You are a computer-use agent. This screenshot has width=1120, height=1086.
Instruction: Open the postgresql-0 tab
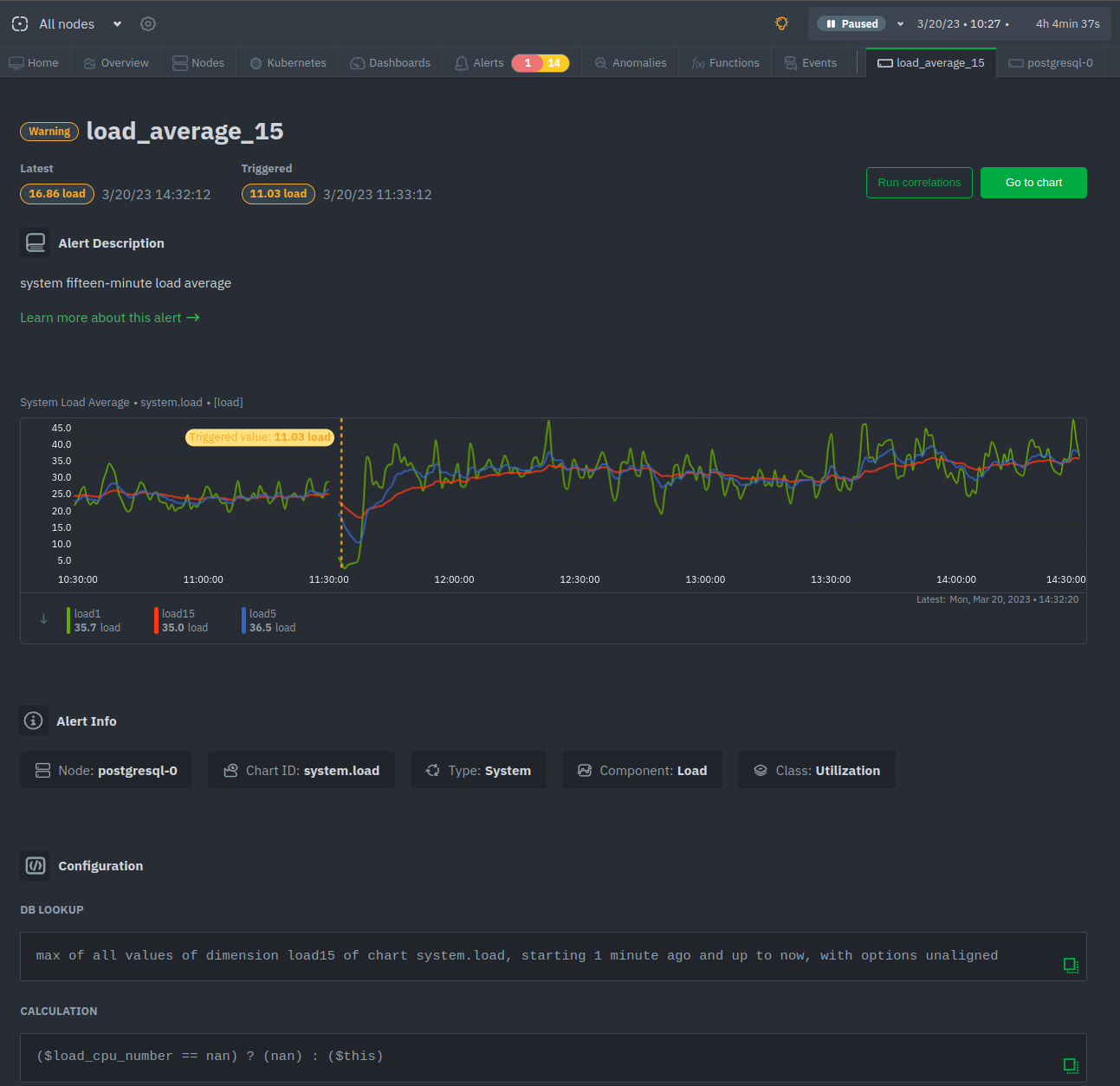1051,62
